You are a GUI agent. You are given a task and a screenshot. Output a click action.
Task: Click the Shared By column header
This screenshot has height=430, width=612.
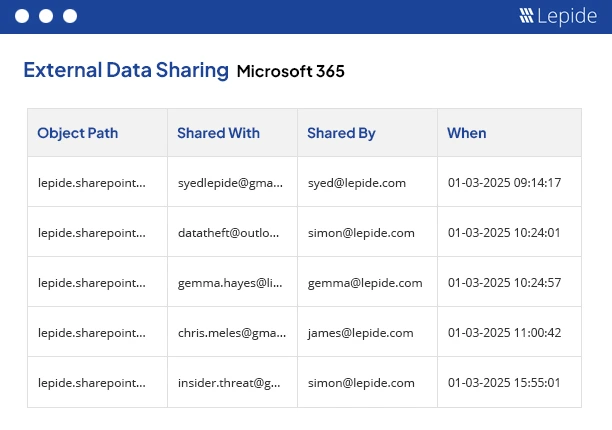[x=341, y=133]
